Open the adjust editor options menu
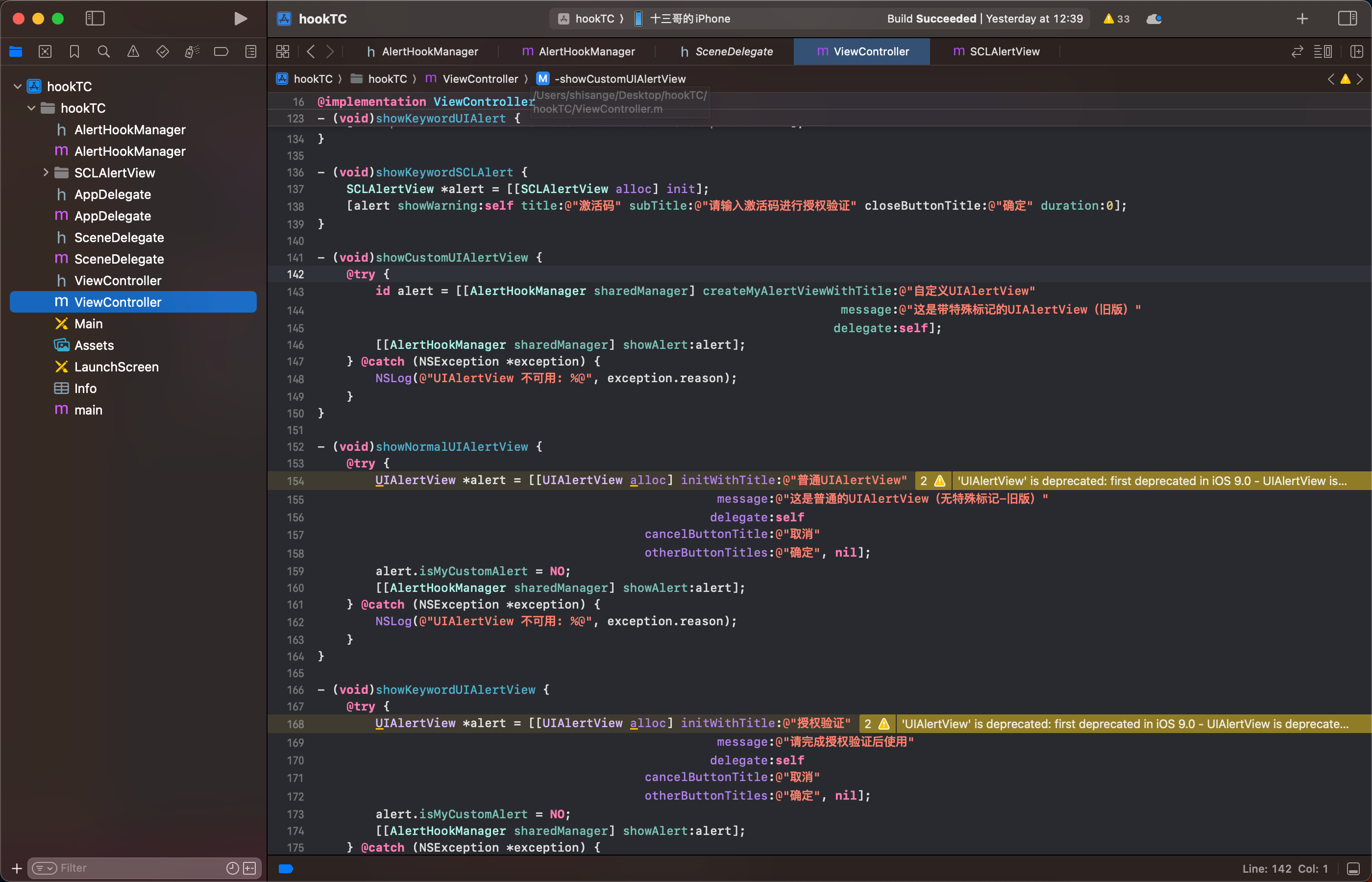The height and width of the screenshot is (882, 1372). click(1323, 51)
